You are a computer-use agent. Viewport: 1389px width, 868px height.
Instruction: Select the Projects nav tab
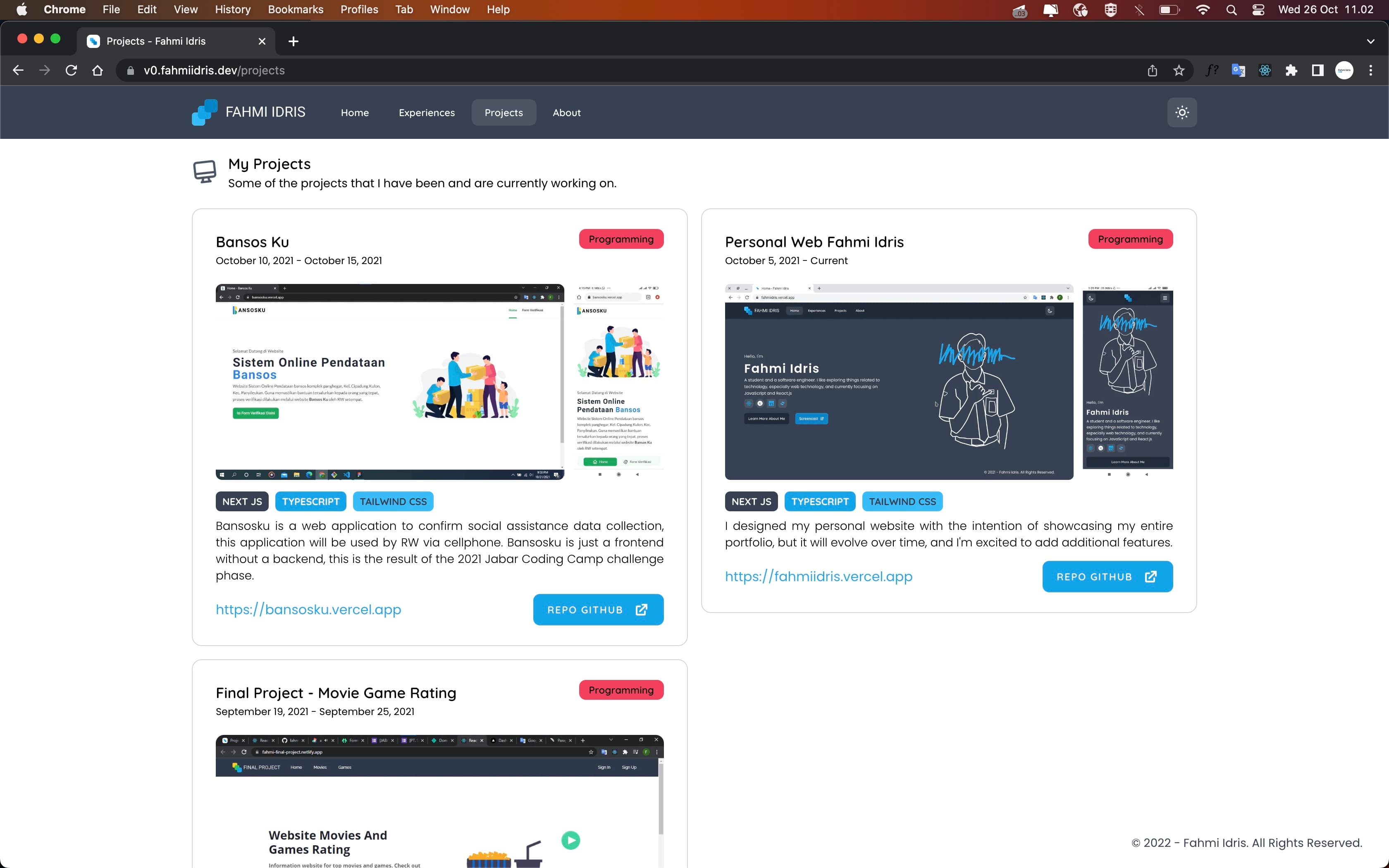[504, 112]
